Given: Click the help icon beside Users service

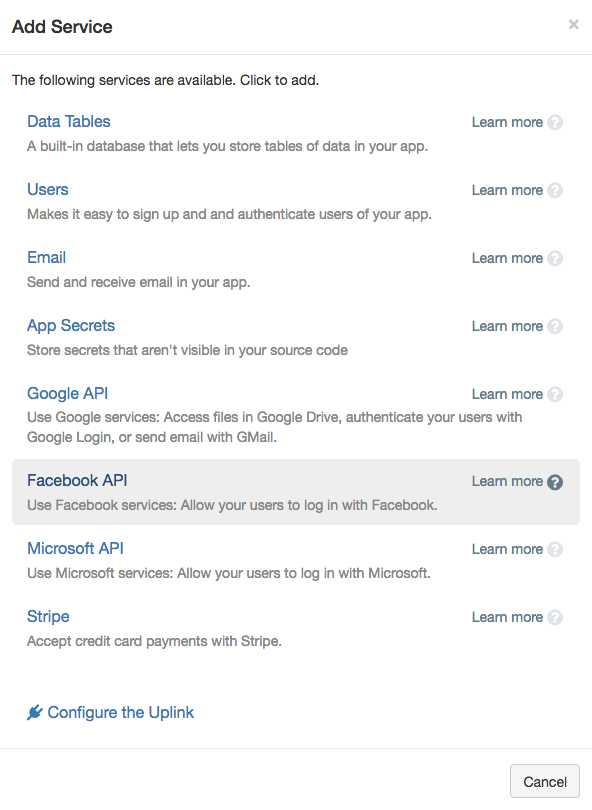Looking at the screenshot, I should [x=557, y=190].
